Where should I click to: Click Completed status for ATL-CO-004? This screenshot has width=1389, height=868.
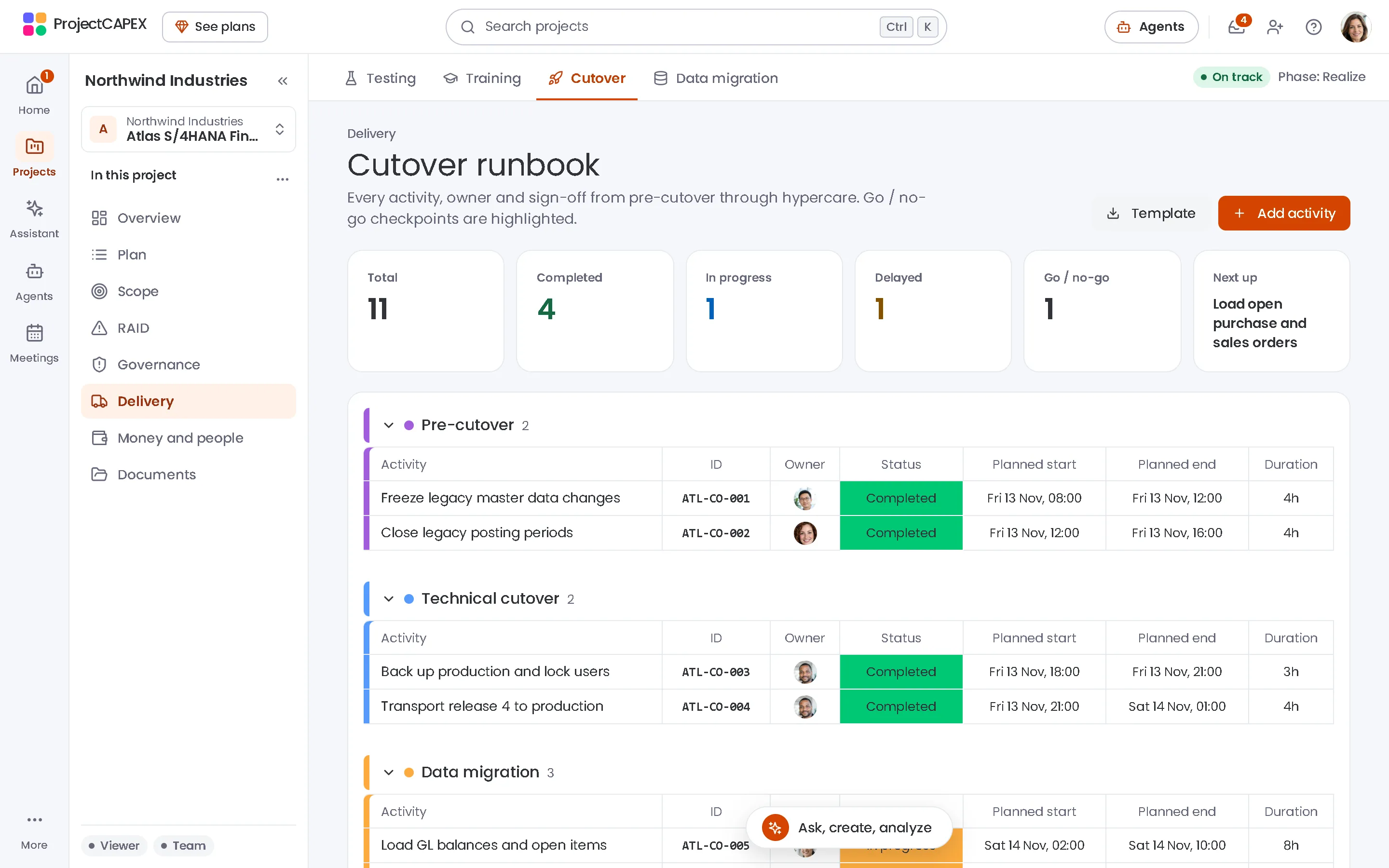click(901, 706)
